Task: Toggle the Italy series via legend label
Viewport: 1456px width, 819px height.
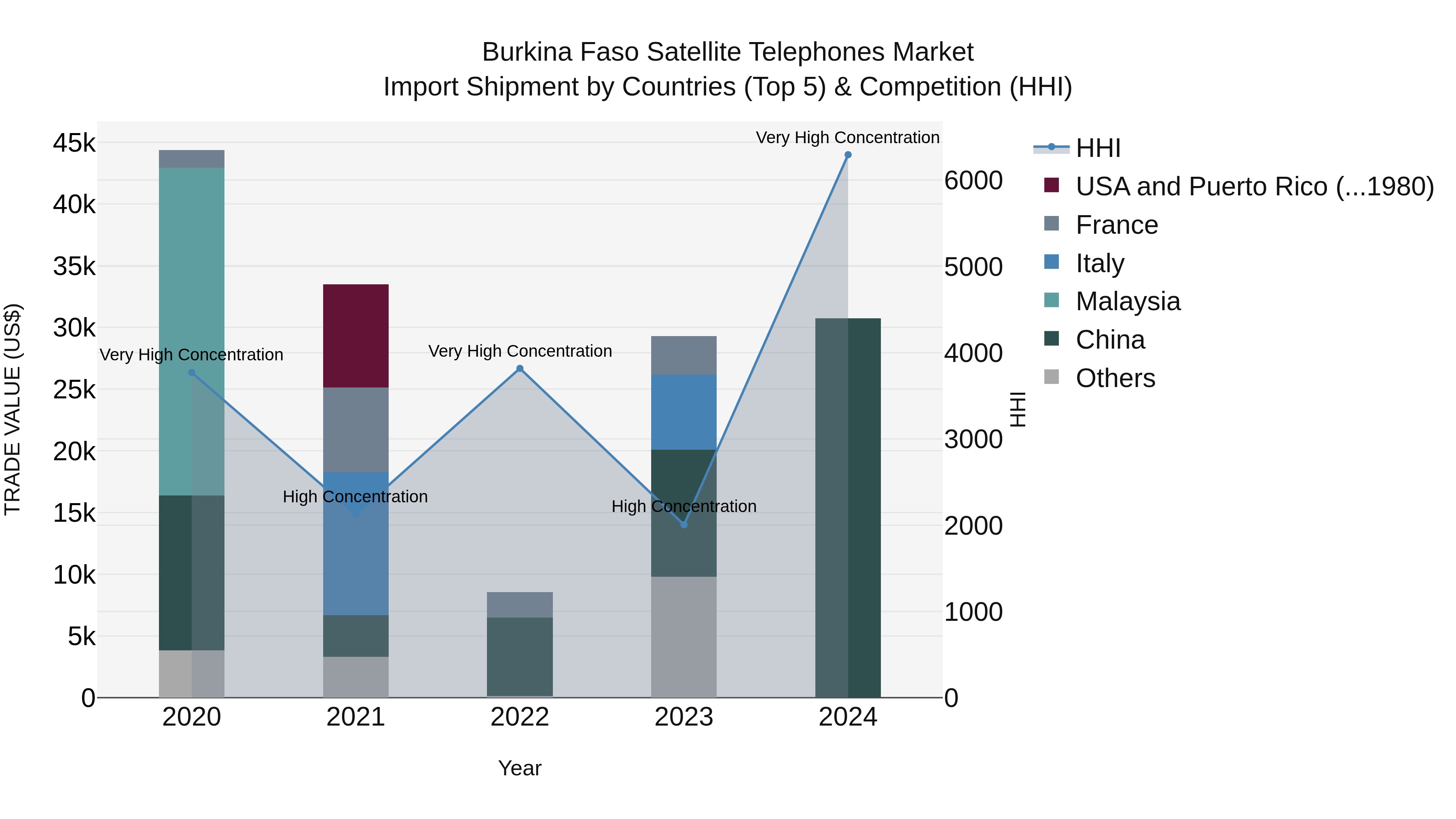Action: click(x=1100, y=263)
